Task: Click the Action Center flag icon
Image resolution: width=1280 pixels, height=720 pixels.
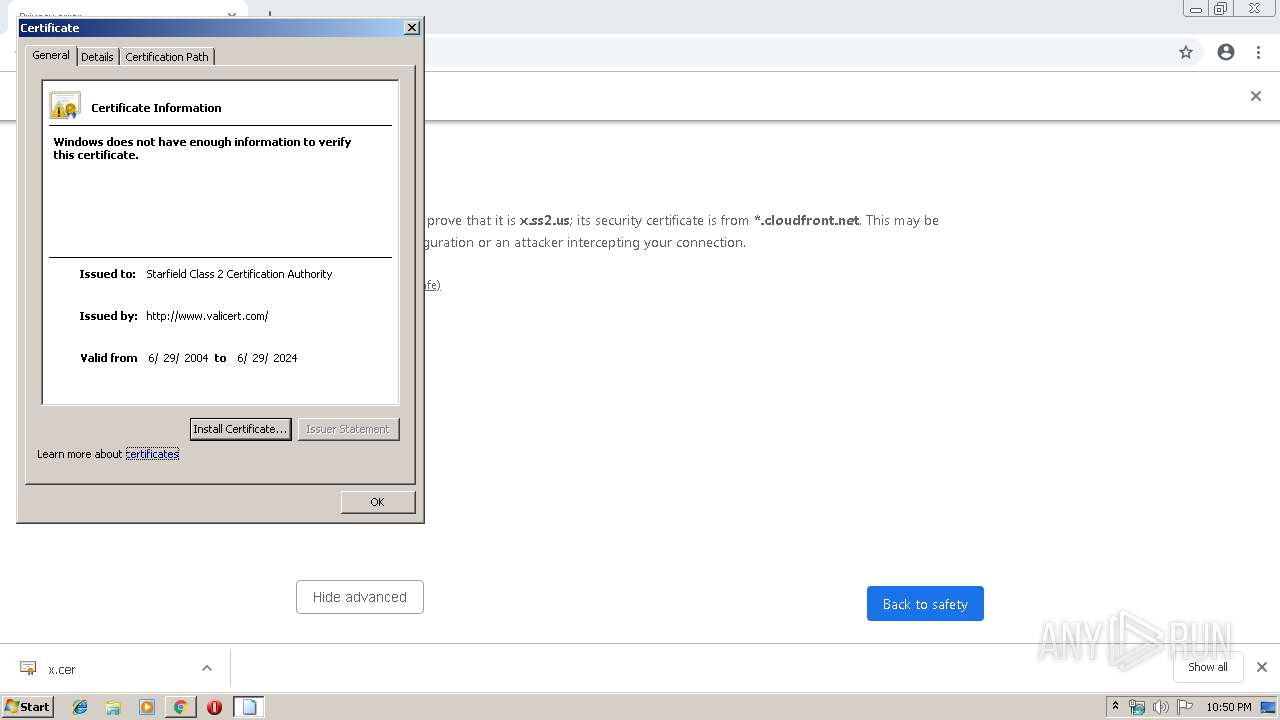Action: 1185,707
